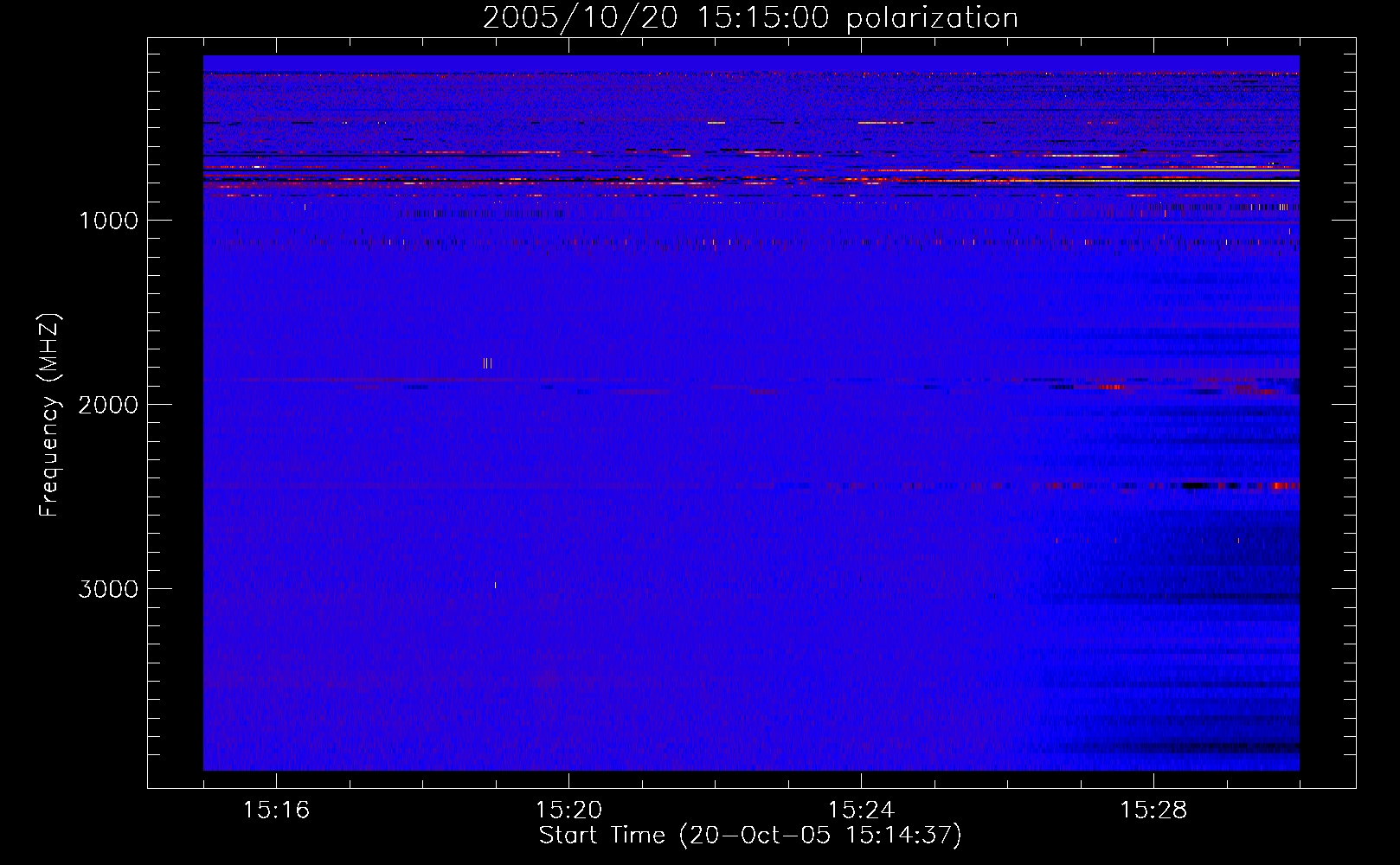Click the 1000 MHz axis tick label

click(108, 221)
